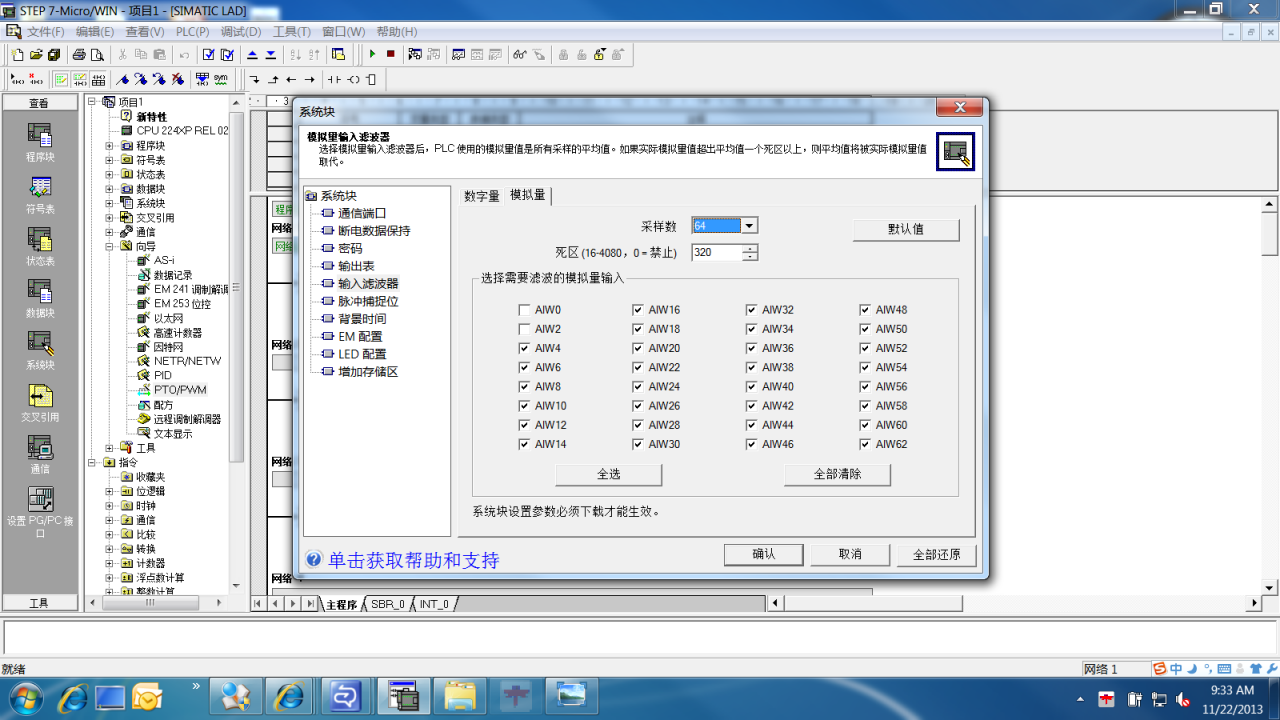Collapse the 指令 instructions node in the tree

pyautogui.click(x=92, y=463)
